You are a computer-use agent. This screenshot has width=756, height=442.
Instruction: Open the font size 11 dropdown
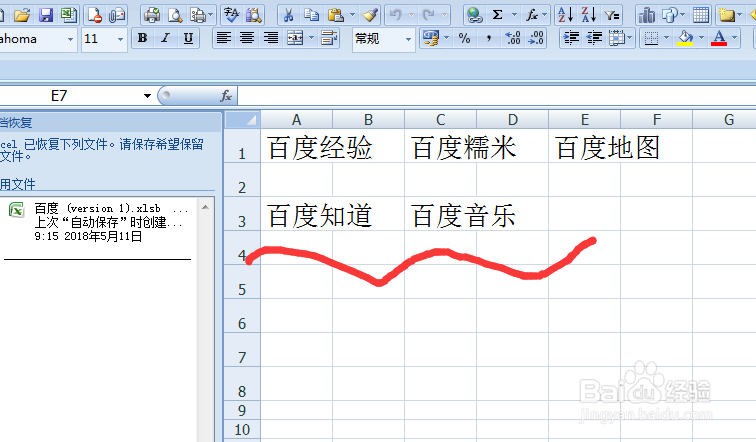coord(120,39)
